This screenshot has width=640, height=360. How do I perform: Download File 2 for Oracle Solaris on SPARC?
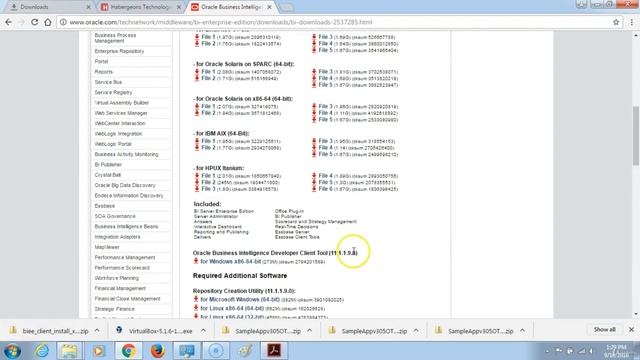[208, 78]
